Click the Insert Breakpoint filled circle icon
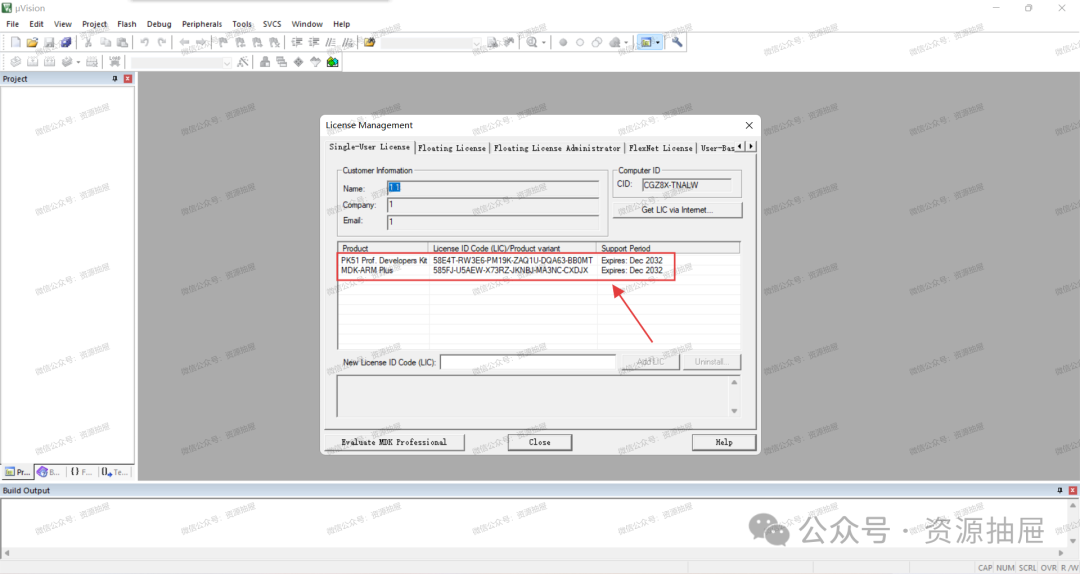Viewport: 1080px width, 574px height. 563,42
